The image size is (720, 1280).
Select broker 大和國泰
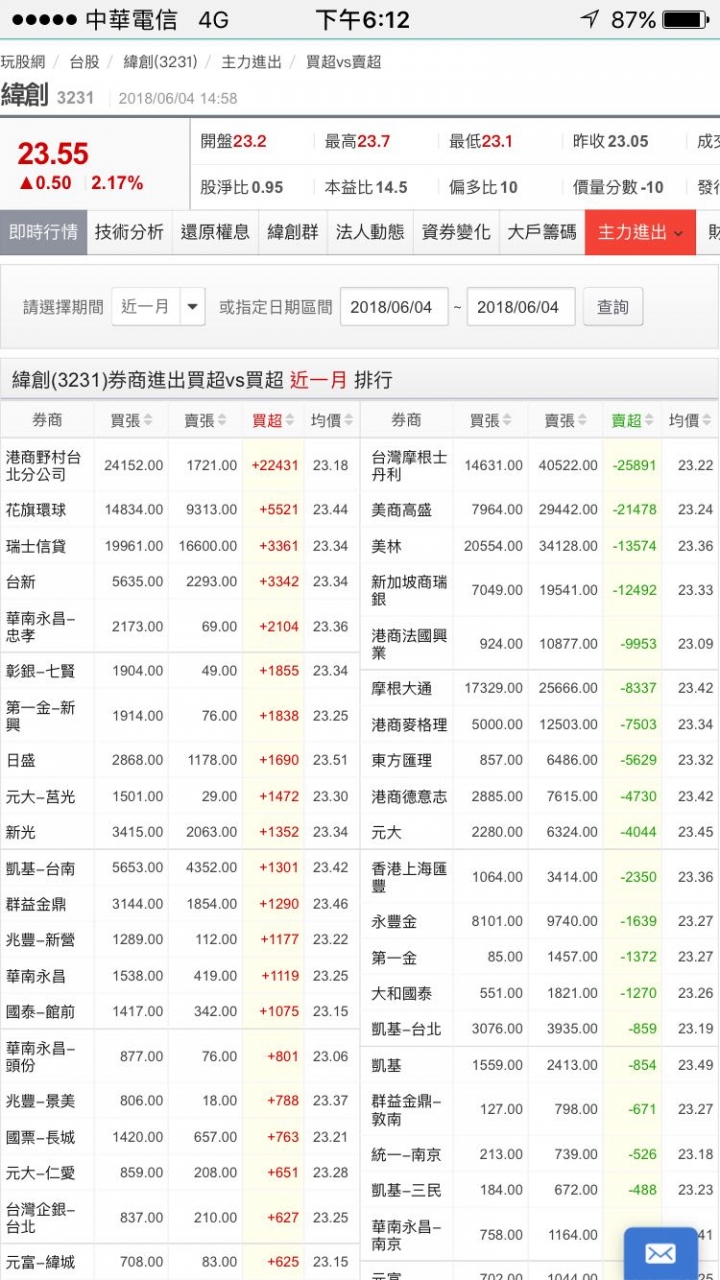402,994
